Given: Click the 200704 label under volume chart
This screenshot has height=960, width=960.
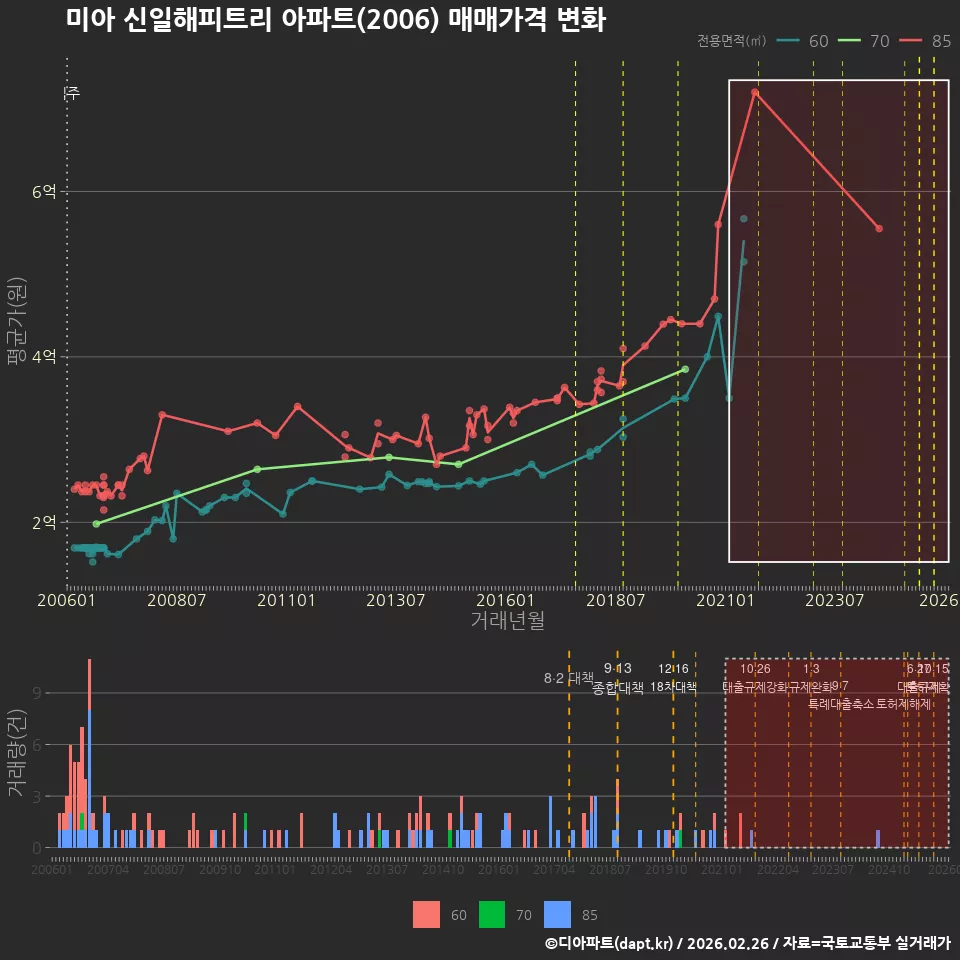Looking at the screenshot, I should click(x=108, y=869).
